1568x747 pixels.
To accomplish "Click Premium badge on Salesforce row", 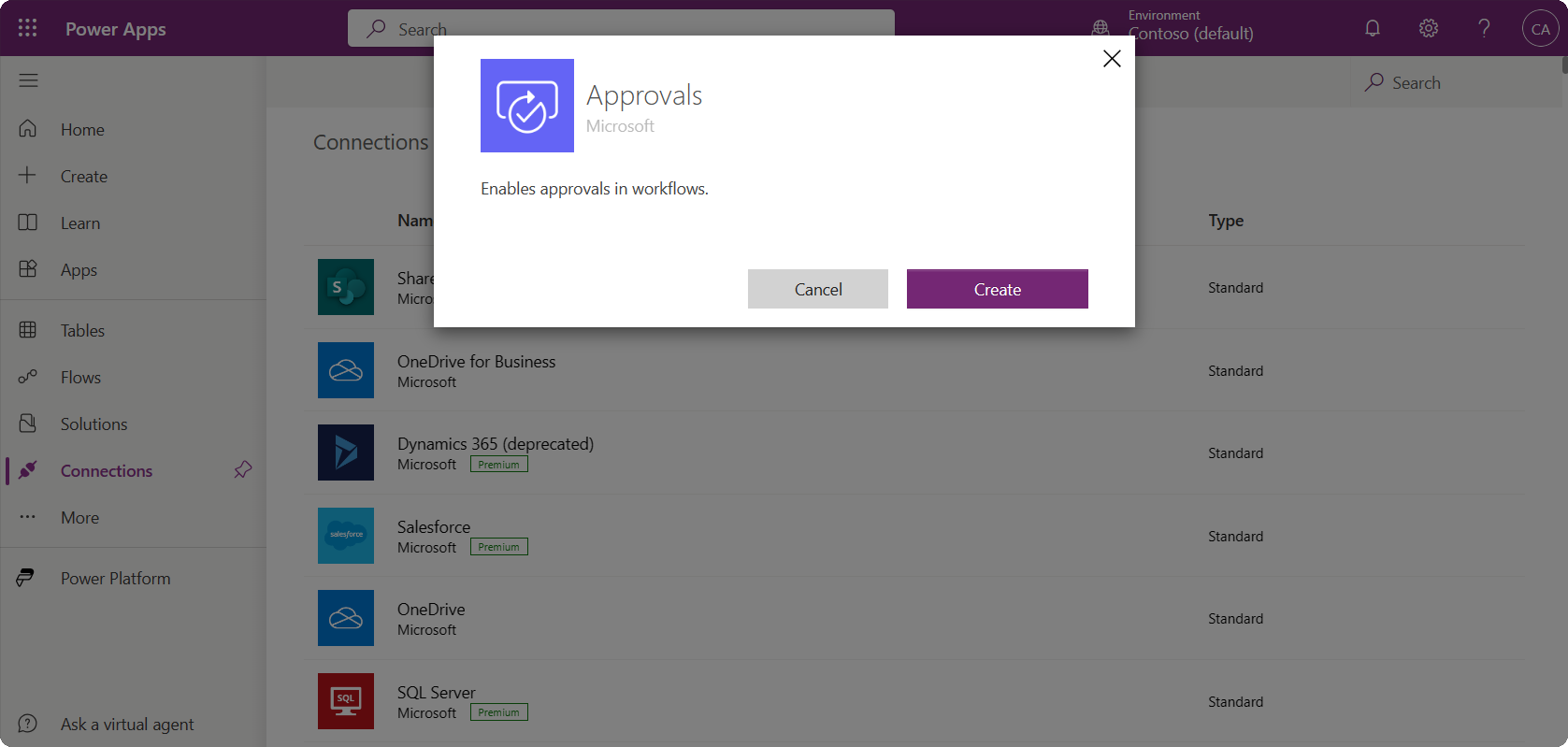I will 499,547.
